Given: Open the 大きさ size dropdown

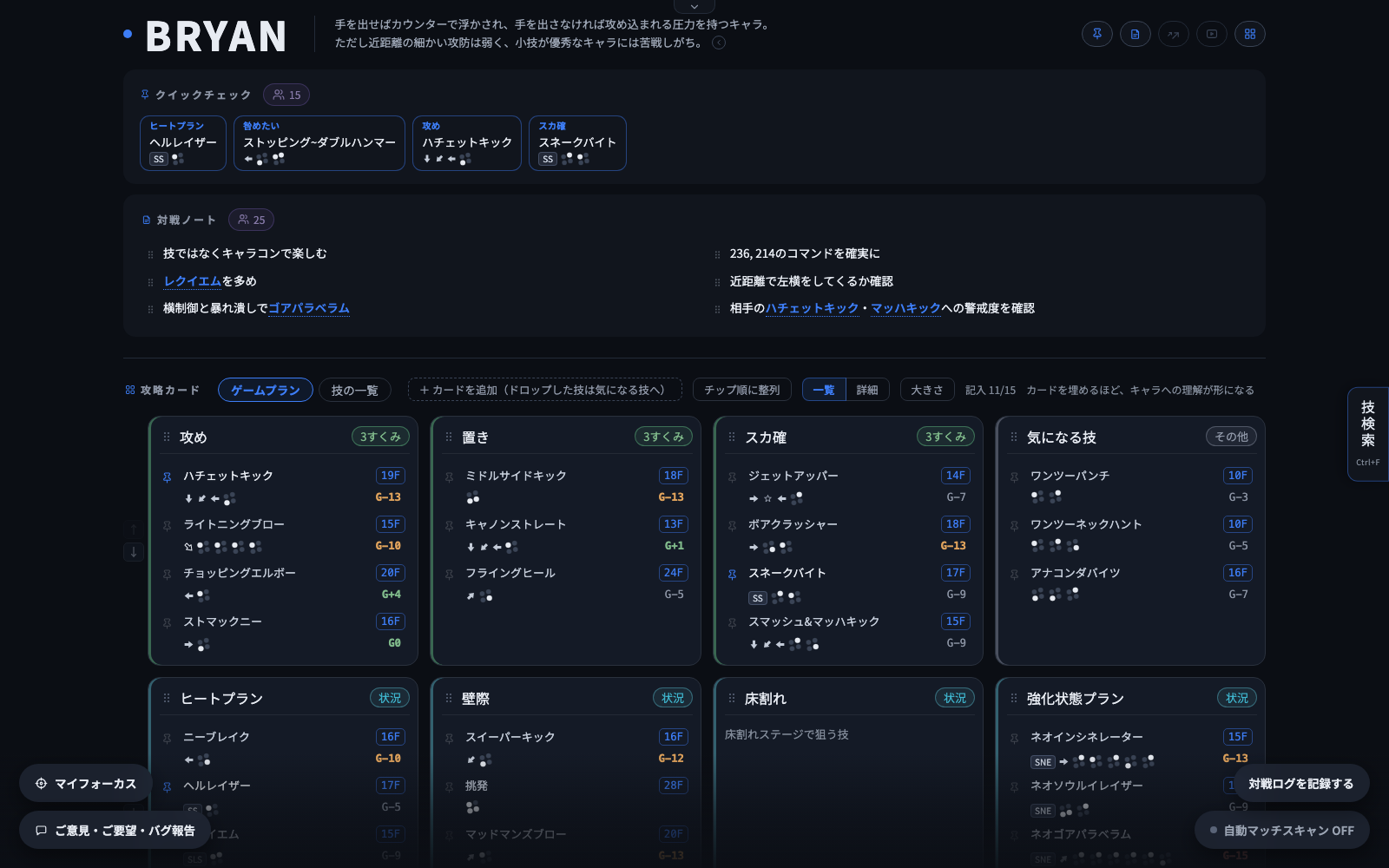Looking at the screenshot, I should (927, 390).
